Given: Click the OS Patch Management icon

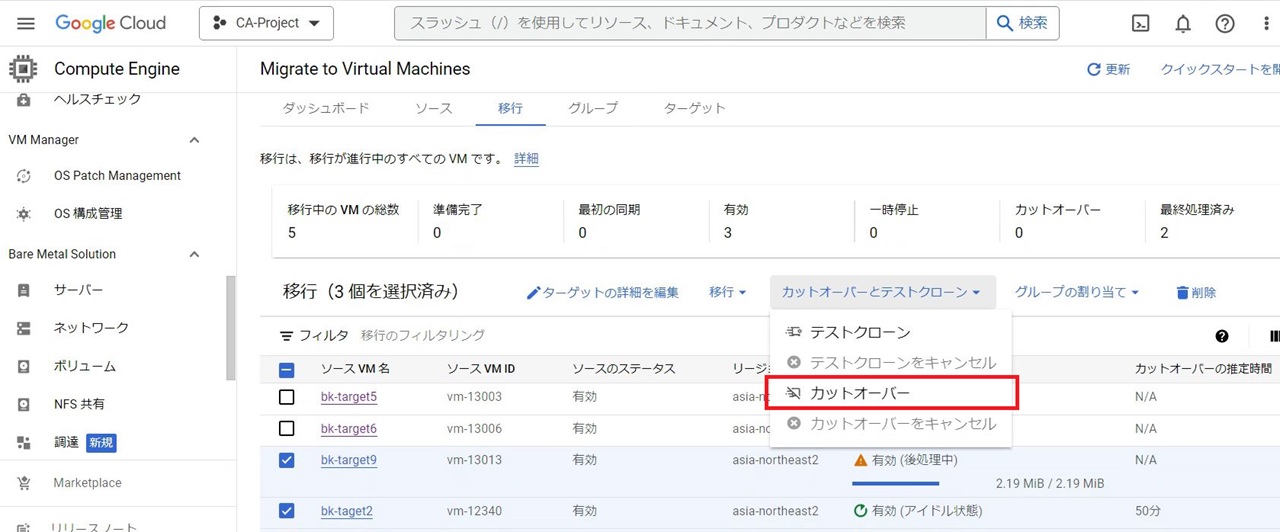Looking at the screenshot, I should [x=24, y=176].
